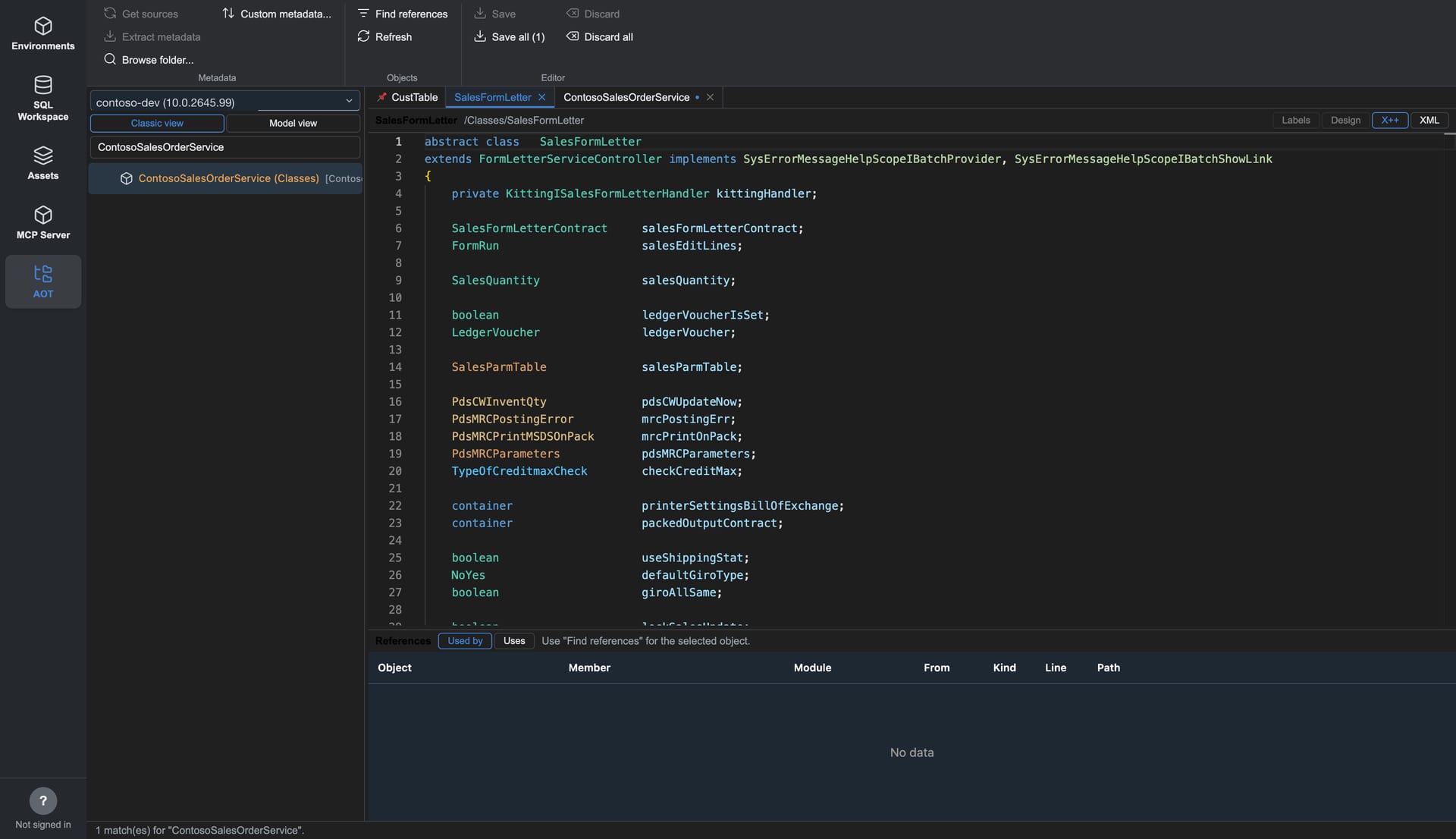Click Find references
This screenshot has width=1456, height=839.
[x=403, y=14]
